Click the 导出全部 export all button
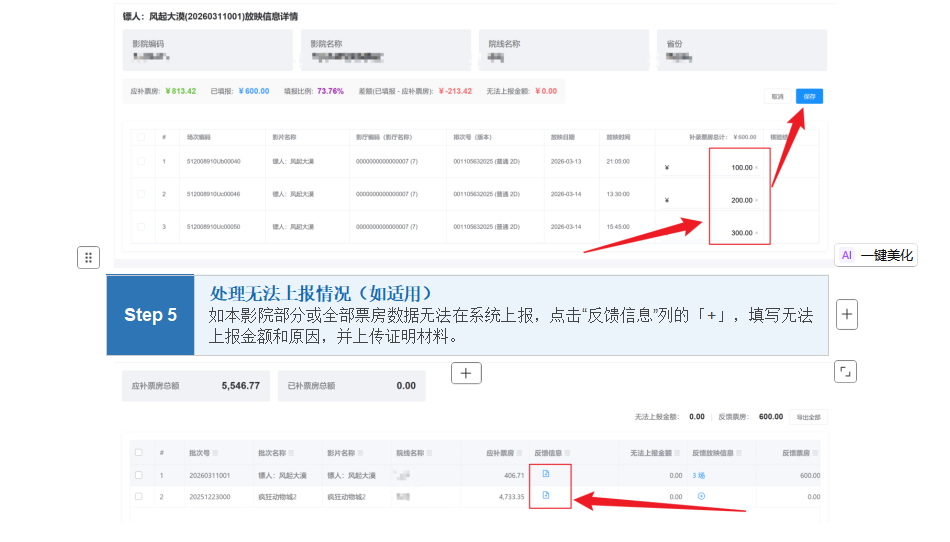Image resolution: width=950 pixels, height=542 pixels. pyautogui.click(x=808, y=417)
